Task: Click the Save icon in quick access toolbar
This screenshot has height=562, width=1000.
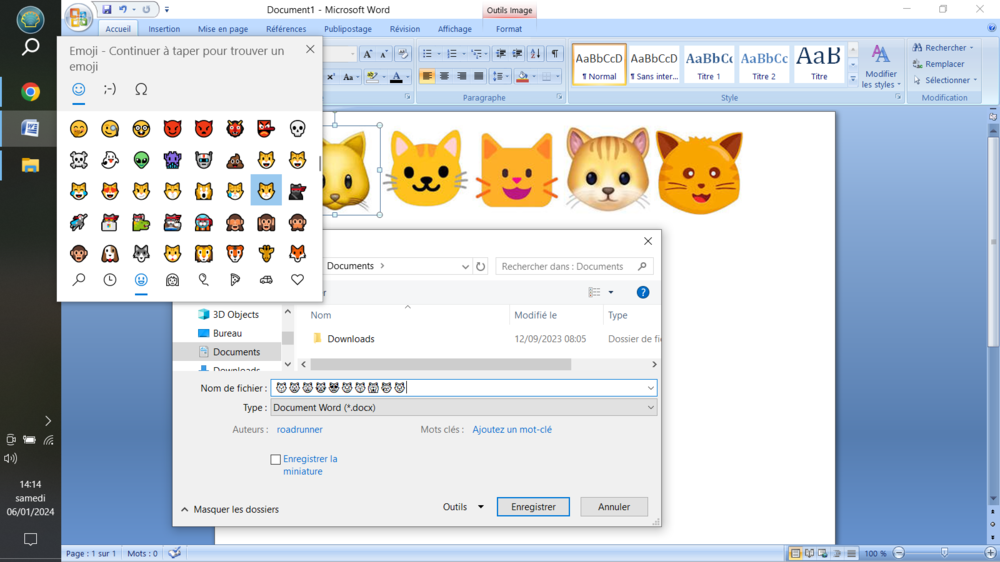Action: pos(107,10)
